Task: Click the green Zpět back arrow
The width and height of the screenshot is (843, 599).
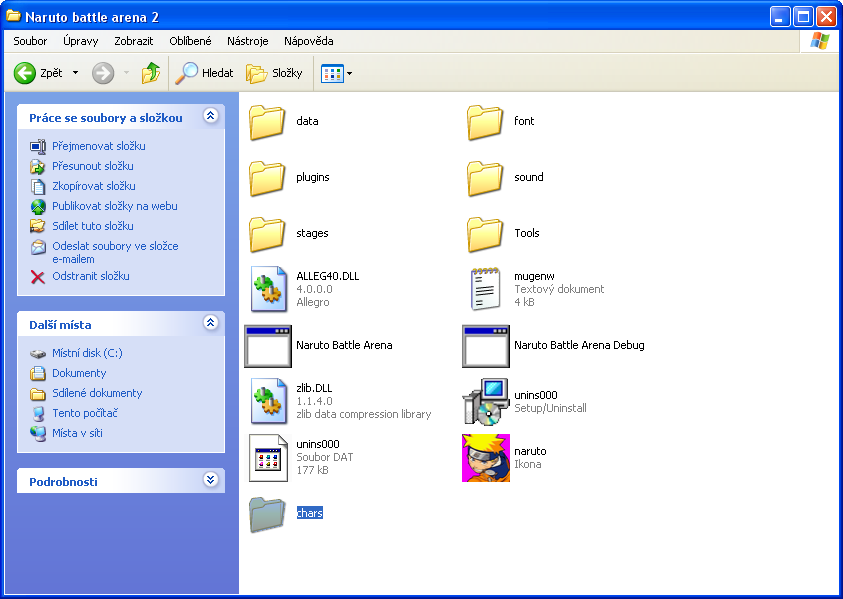Action: [25, 73]
